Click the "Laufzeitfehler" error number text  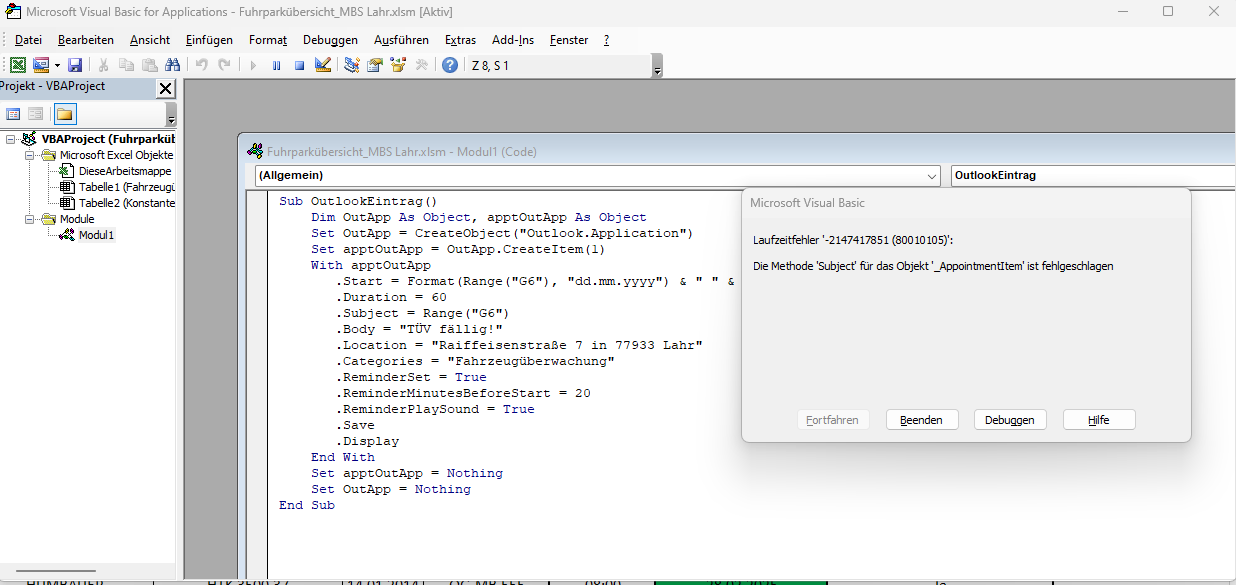pos(853,240)
